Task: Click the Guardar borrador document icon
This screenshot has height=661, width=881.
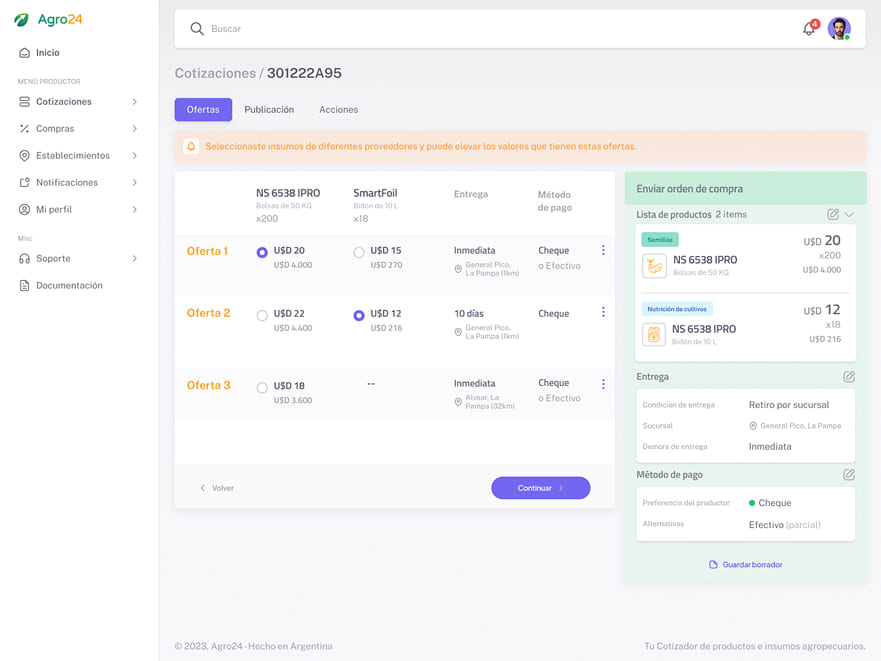Action: [713, 564]
